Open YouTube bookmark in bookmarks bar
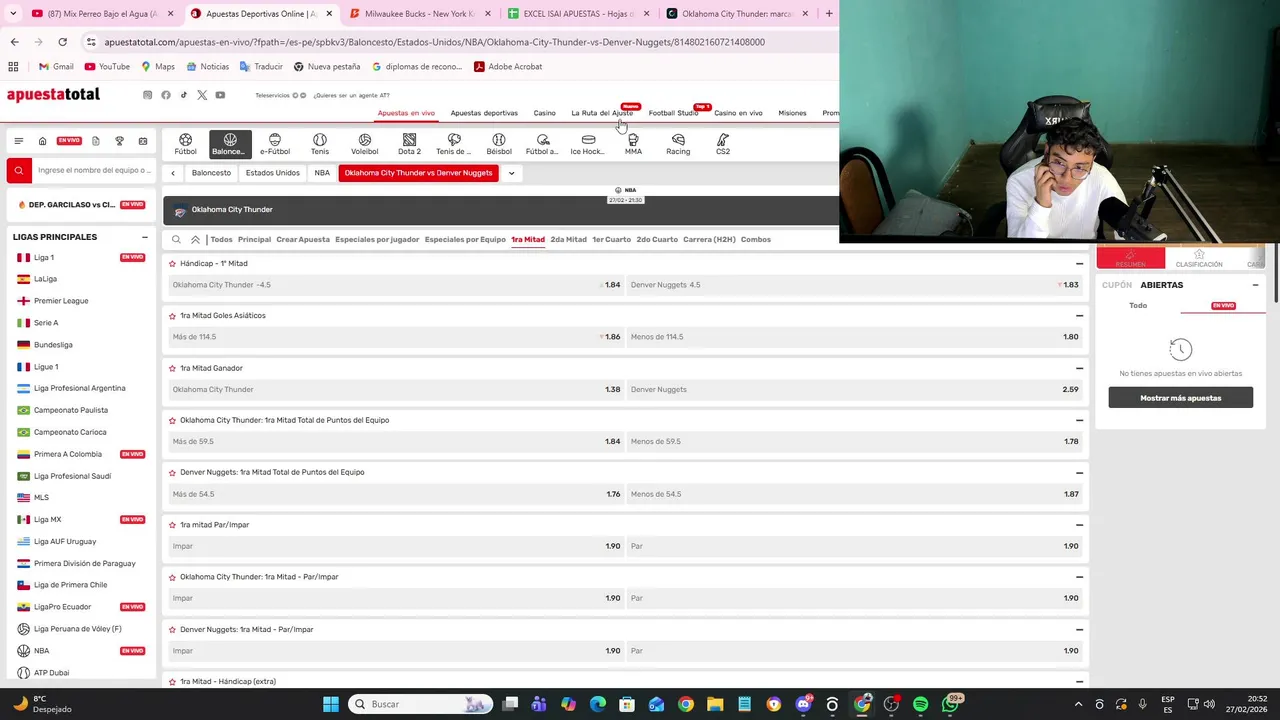This screenshot has width=1280, height=720. pos(107,67)
